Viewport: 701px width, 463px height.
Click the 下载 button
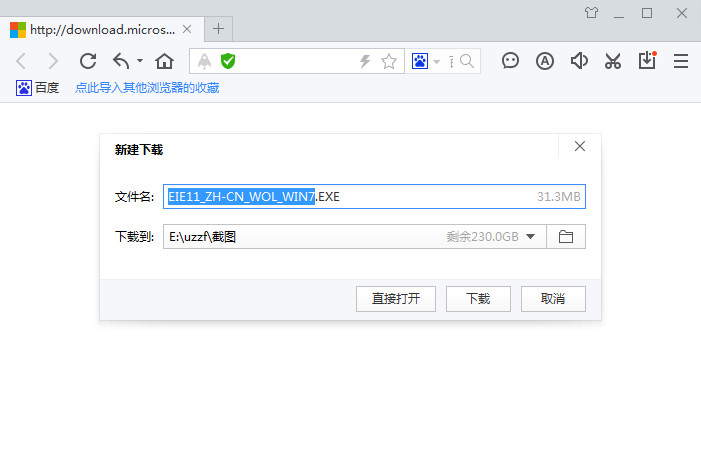tap(478, 299)
